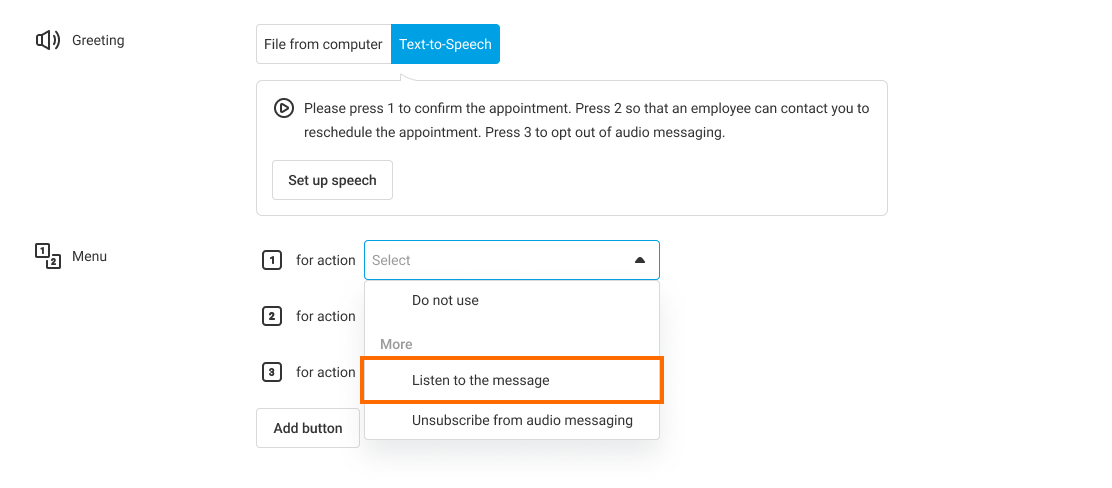The image size is (1112, 488).
Task: Click the key 3 number icon
Action: (271, 372)
